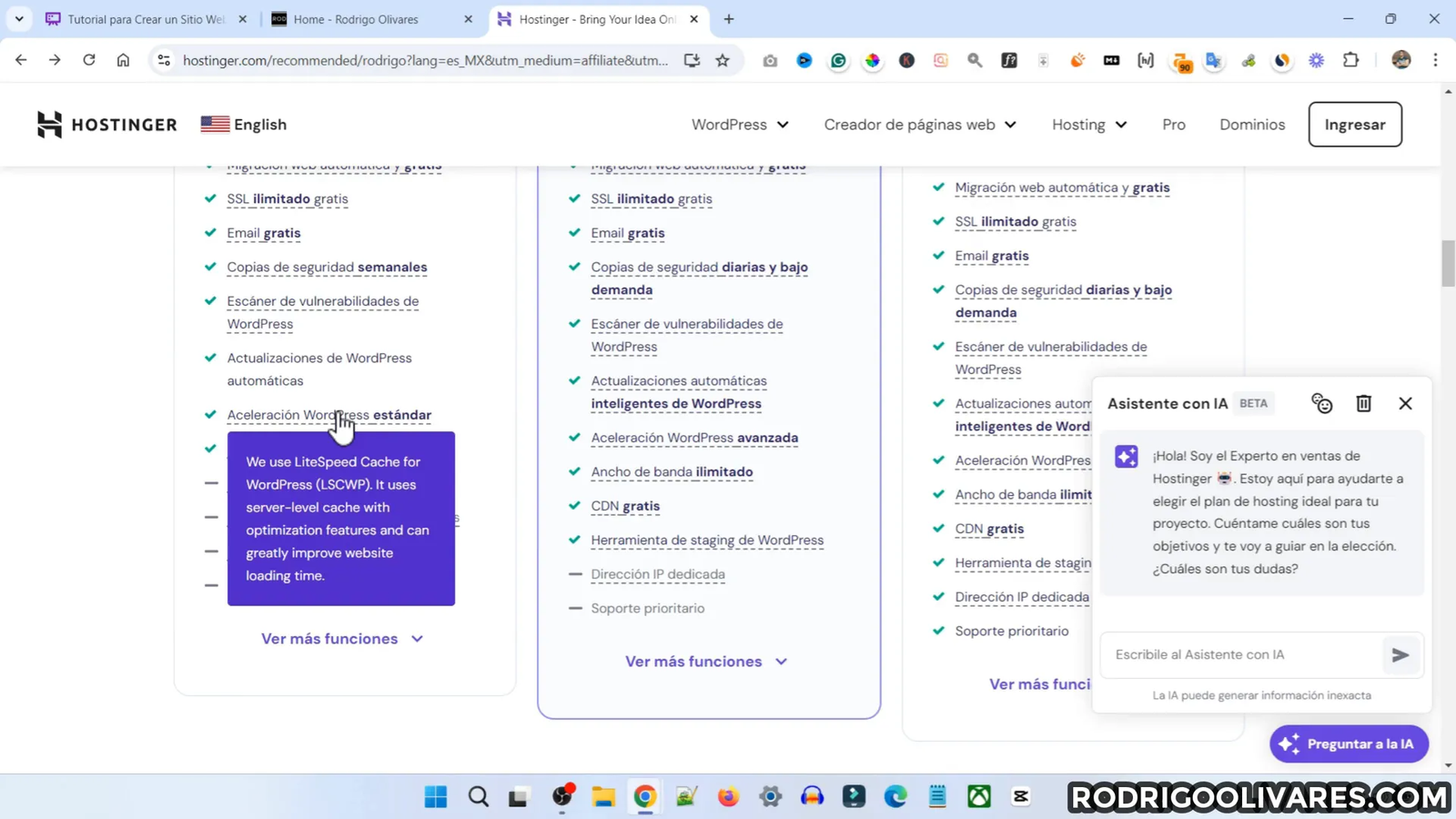1456x819 pixels.
Task: Change language via English selector
Action: (244, 125)
